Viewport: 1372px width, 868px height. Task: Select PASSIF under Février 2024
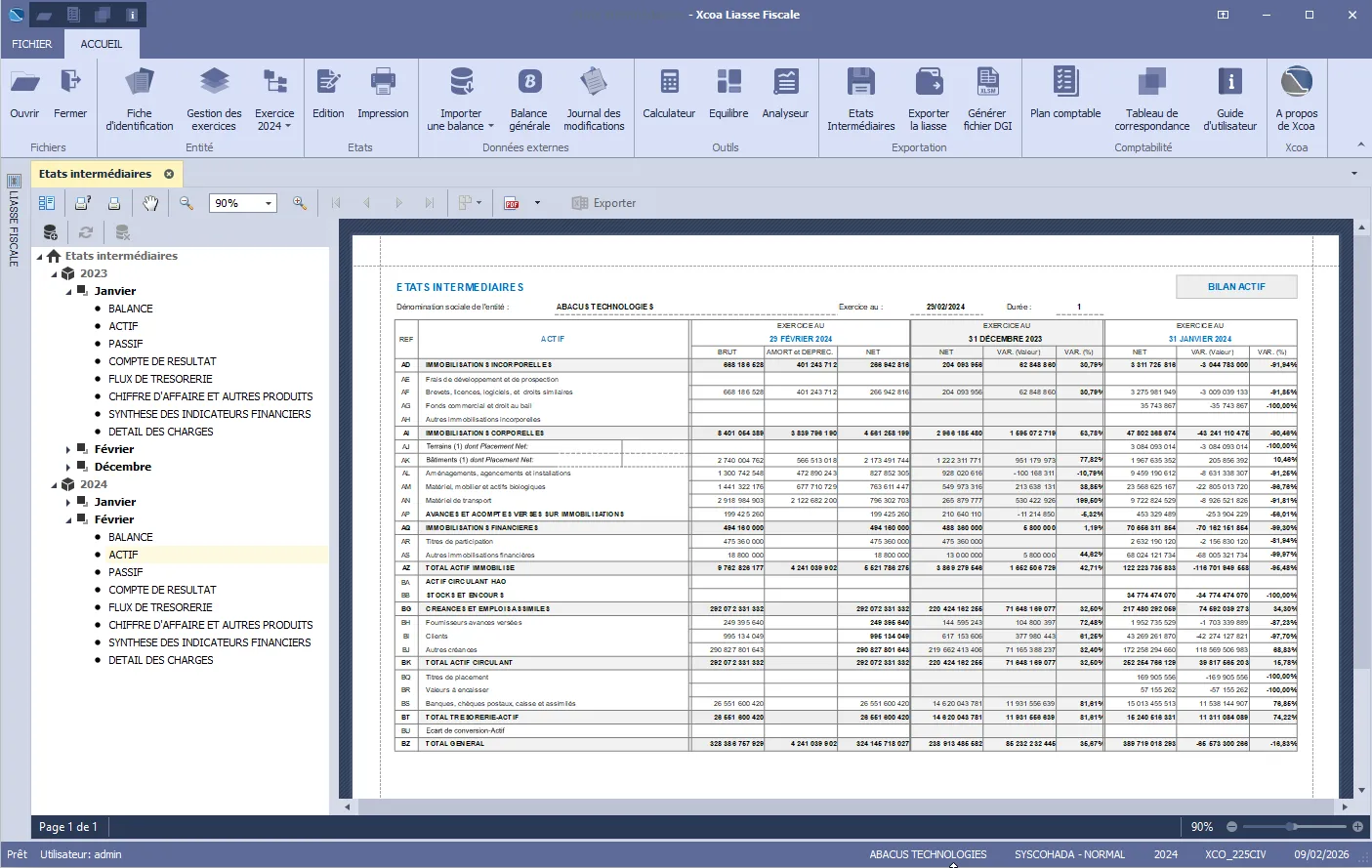click(125, 572)
